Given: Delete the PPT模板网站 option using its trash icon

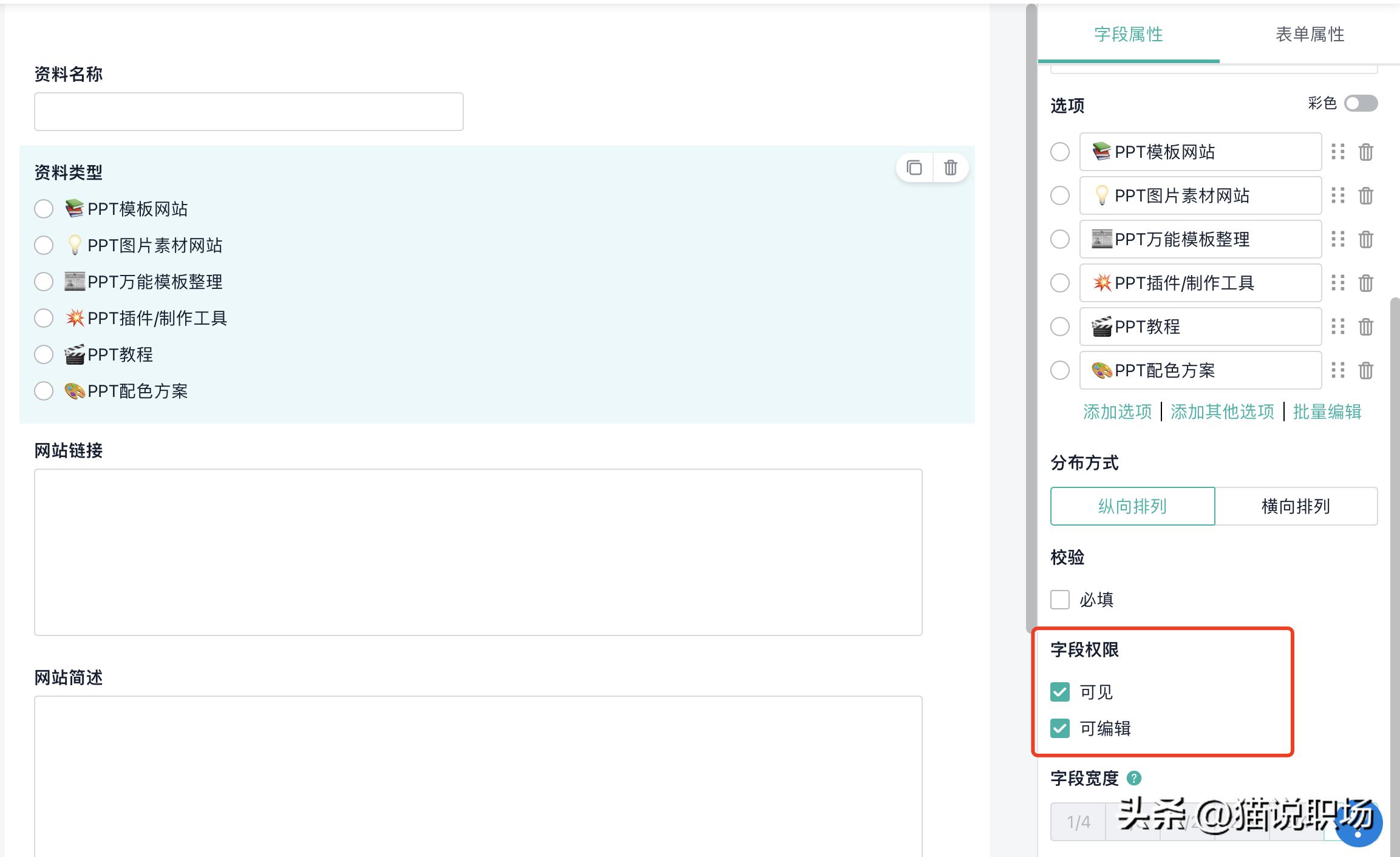Looking at the screenshot, I should (1365, 152).
